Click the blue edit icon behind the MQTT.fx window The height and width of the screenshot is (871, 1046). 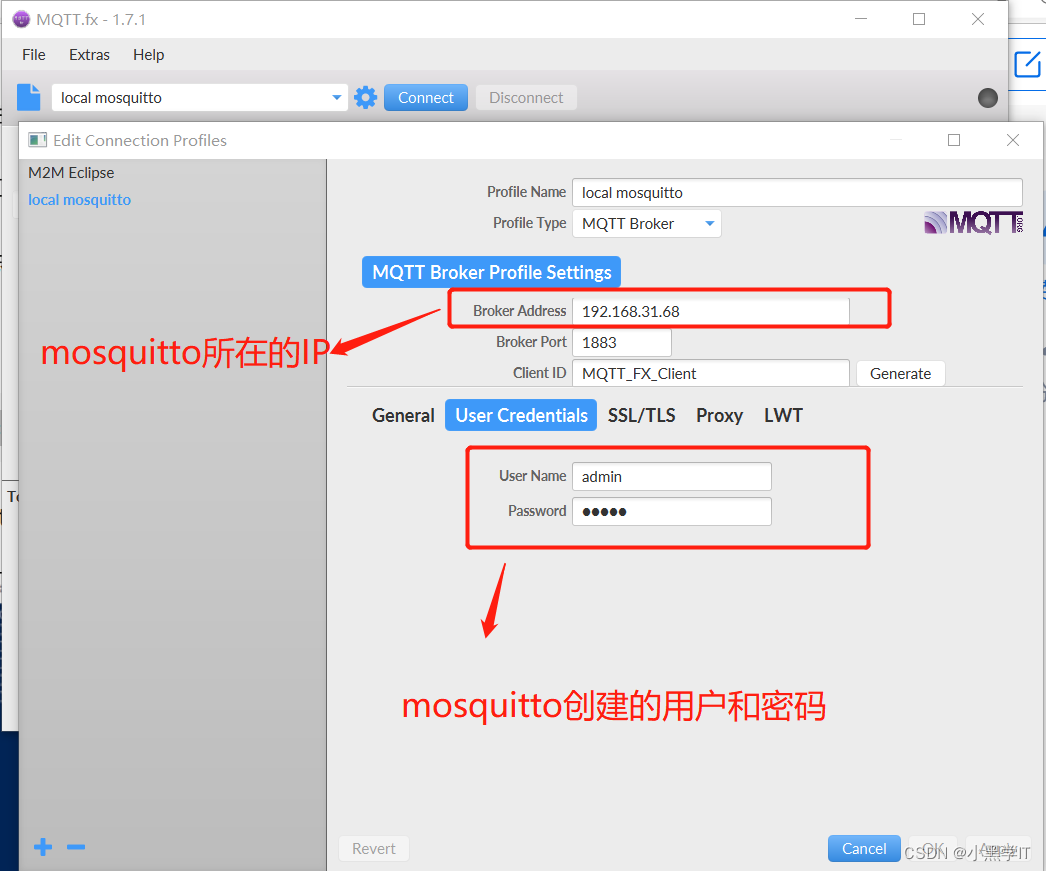1027,65
